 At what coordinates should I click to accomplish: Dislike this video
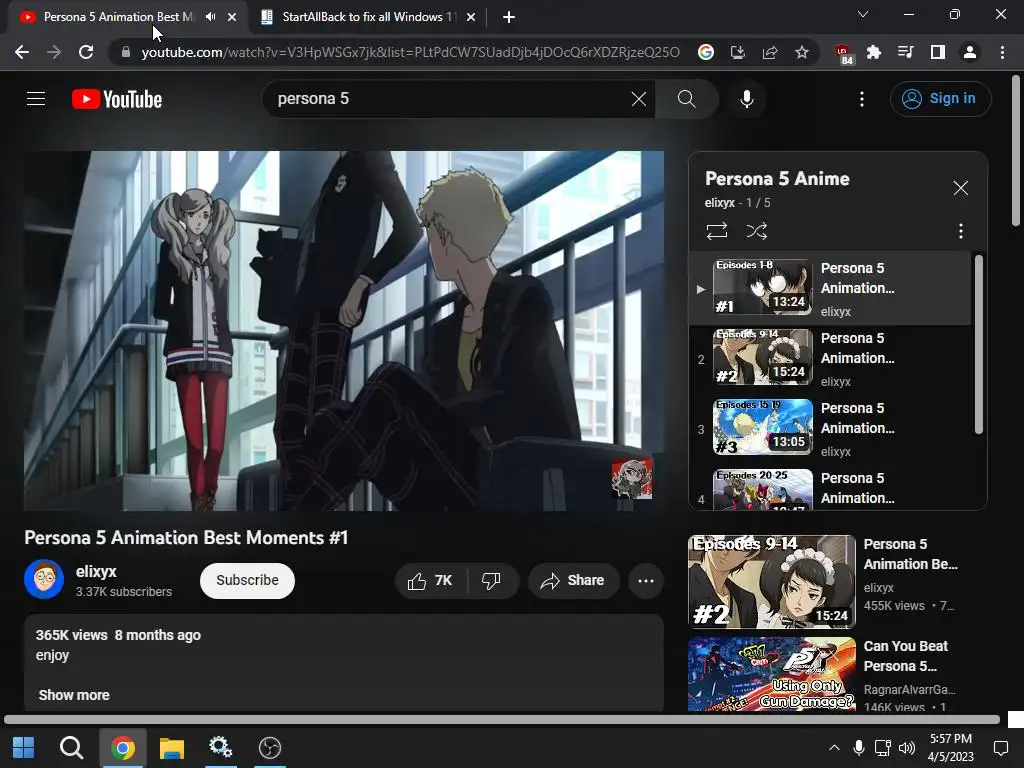point(492,581)
